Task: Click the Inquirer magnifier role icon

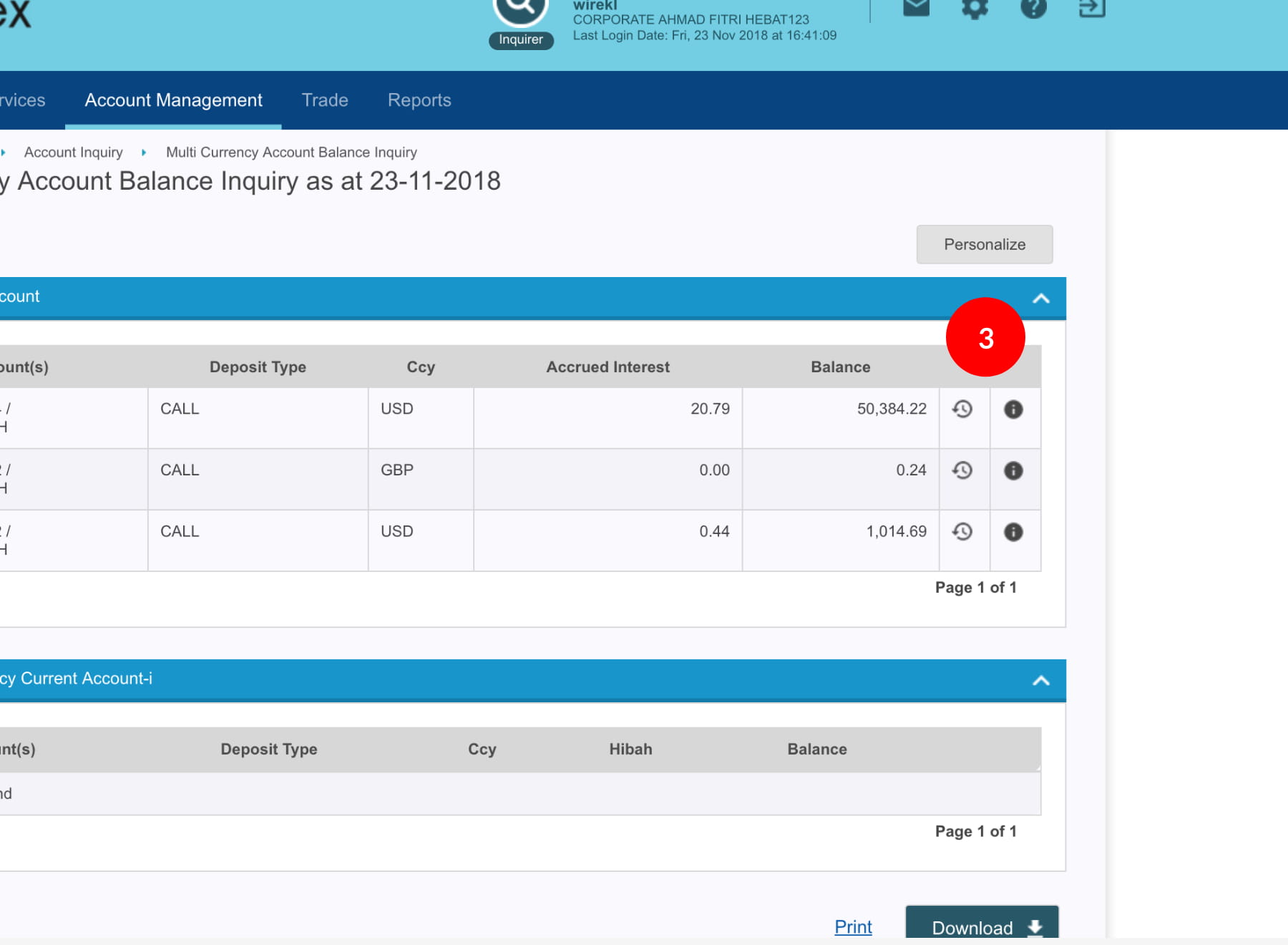Action: tap(520, 10)
